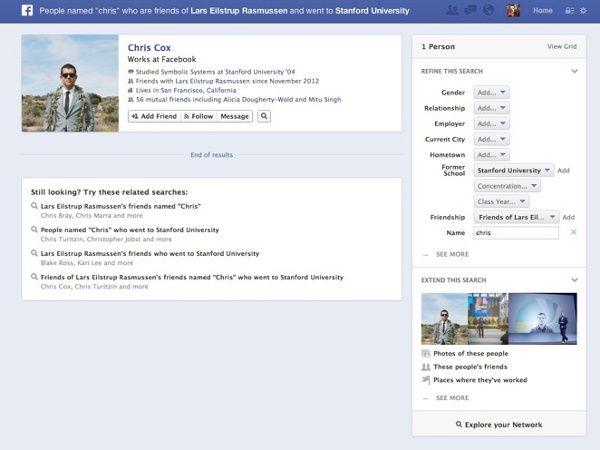Open the Gender filter dropdown
Screen dimensions: 600x450
tap(492, 92)
